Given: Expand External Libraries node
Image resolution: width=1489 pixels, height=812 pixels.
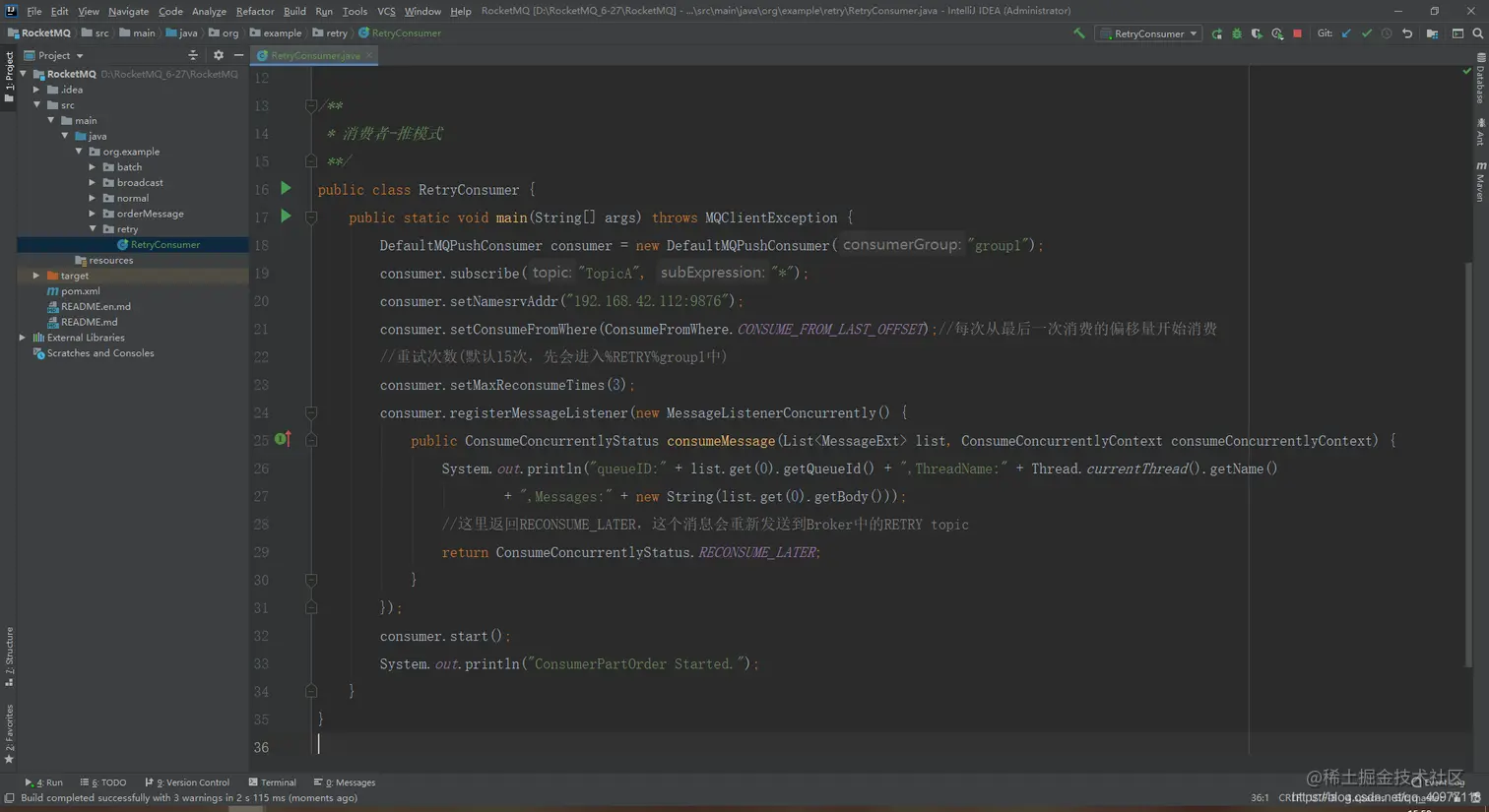Looking at the screenshot, I should coord(23,338).
